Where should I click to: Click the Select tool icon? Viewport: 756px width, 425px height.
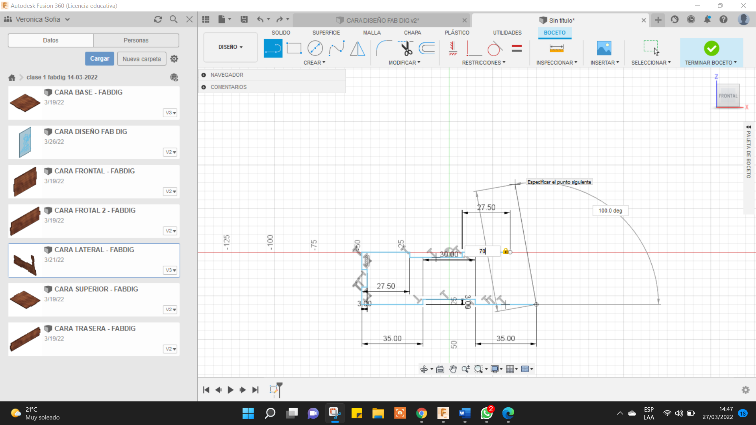pos(651,48)
